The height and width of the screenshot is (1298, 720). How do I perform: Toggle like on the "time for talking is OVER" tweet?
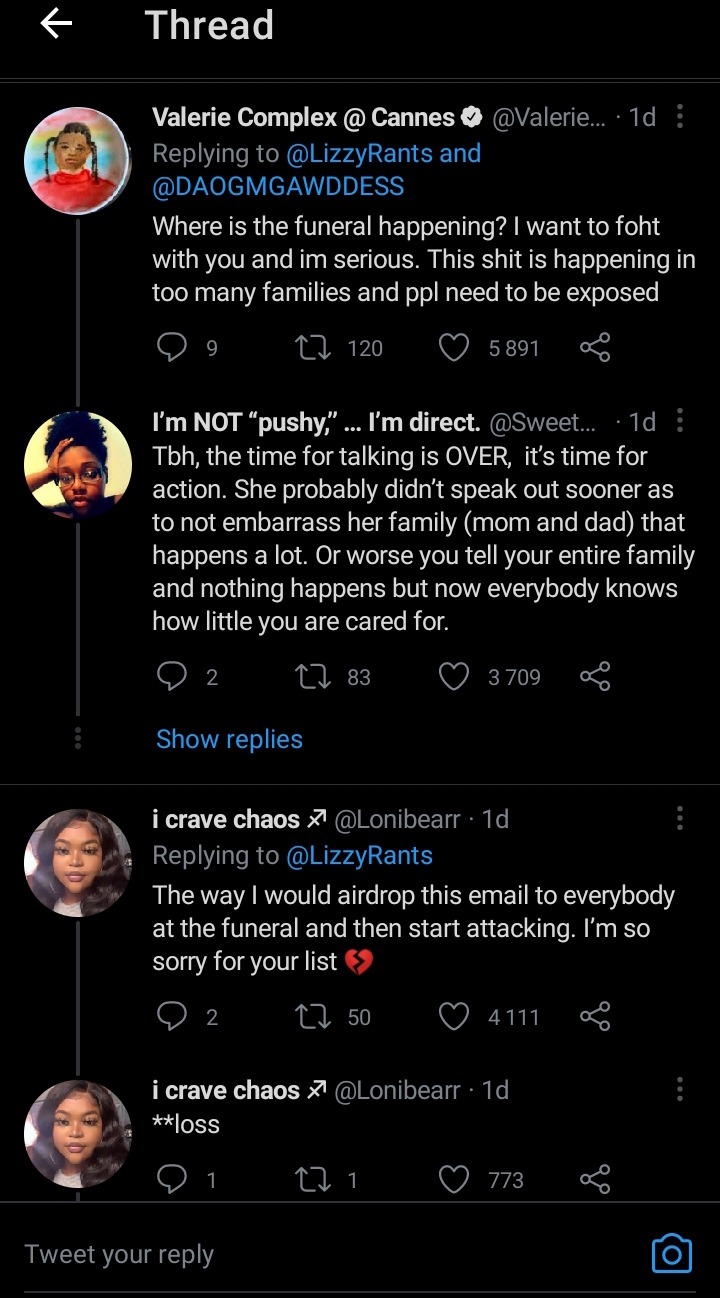(x=454, y=677)
